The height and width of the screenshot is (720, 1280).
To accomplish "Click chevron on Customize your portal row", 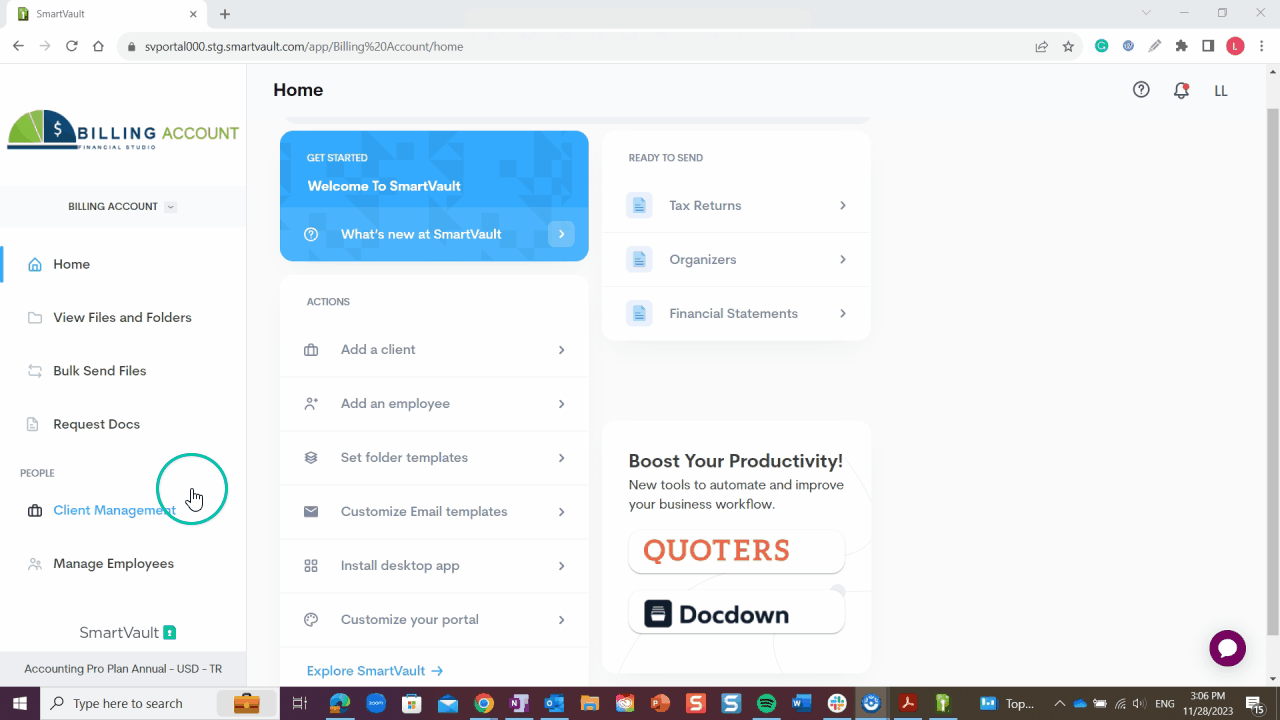I will [x=561, y=620].
